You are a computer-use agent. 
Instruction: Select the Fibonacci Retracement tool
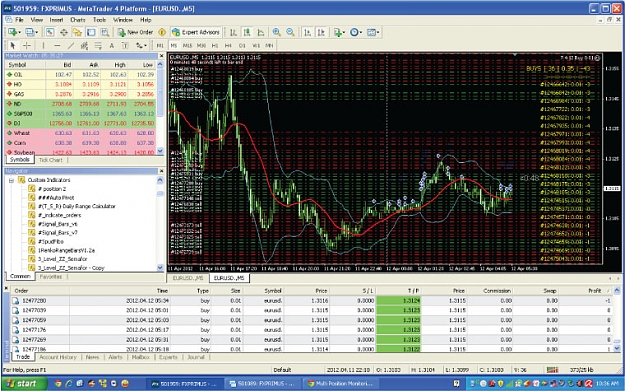(x=98, y=46)
